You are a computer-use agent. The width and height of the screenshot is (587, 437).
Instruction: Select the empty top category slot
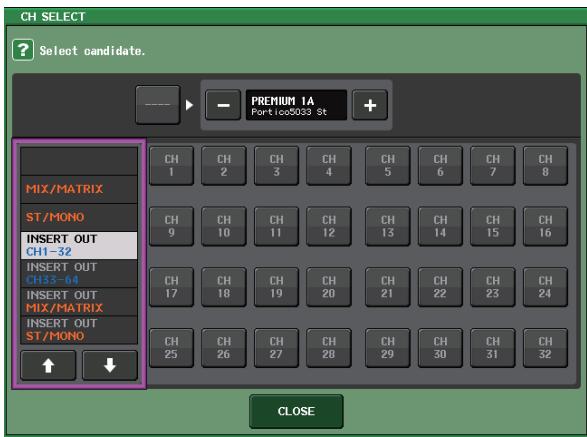pos(79,161)
